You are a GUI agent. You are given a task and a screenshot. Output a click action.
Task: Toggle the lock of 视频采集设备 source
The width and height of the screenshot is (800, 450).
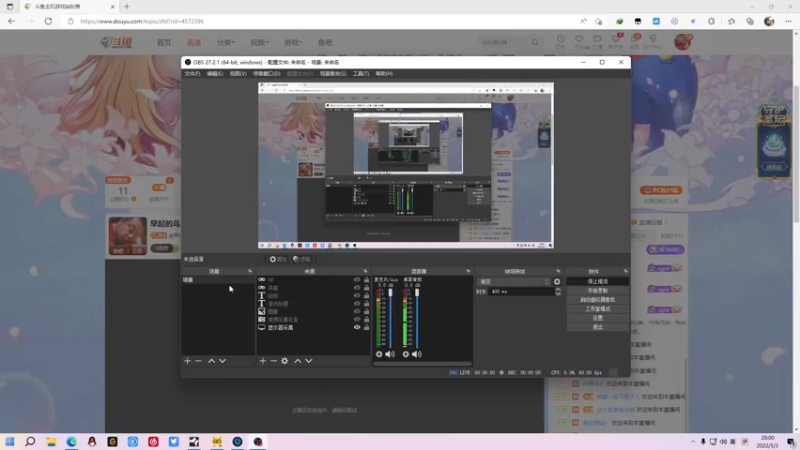point(366,319)
